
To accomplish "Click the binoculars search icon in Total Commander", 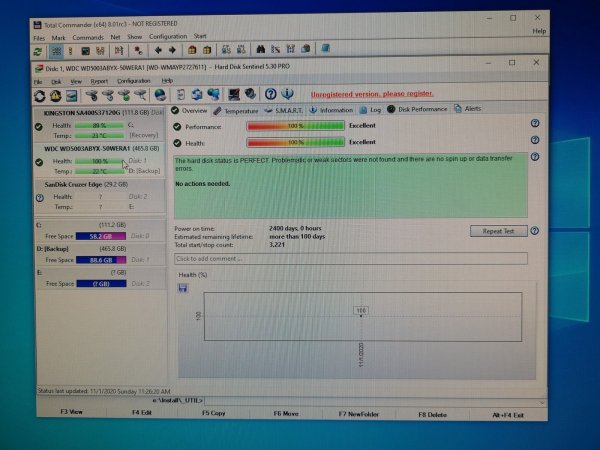I will click(261, 49).
